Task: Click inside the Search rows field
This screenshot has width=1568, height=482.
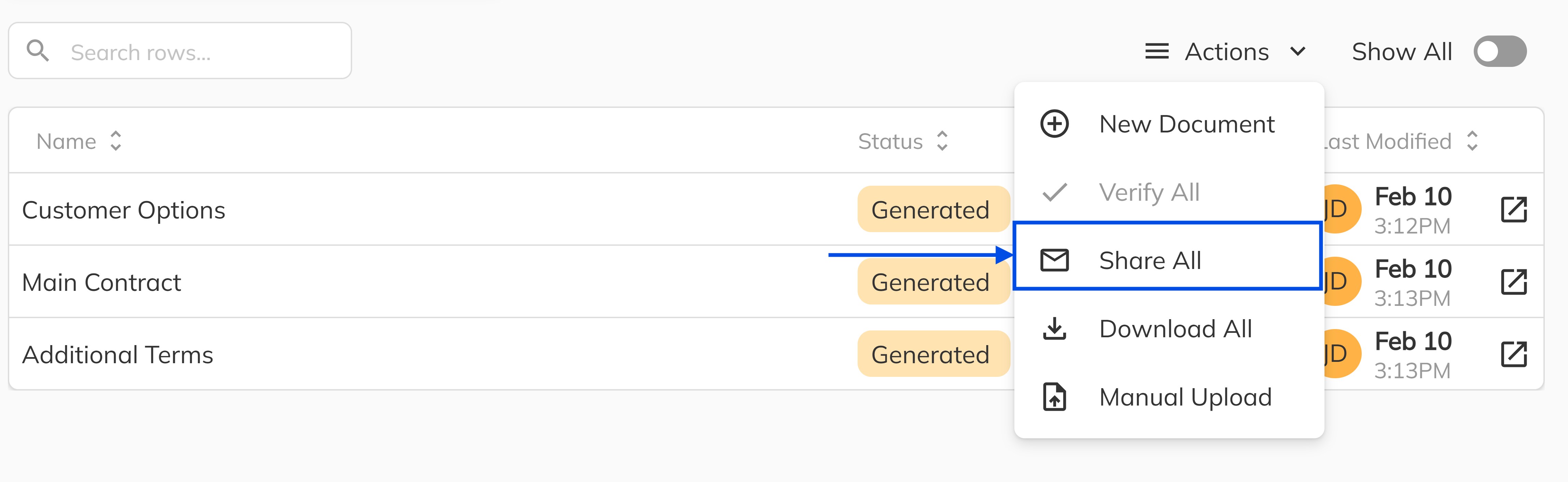Action: (x=183, y=51)
